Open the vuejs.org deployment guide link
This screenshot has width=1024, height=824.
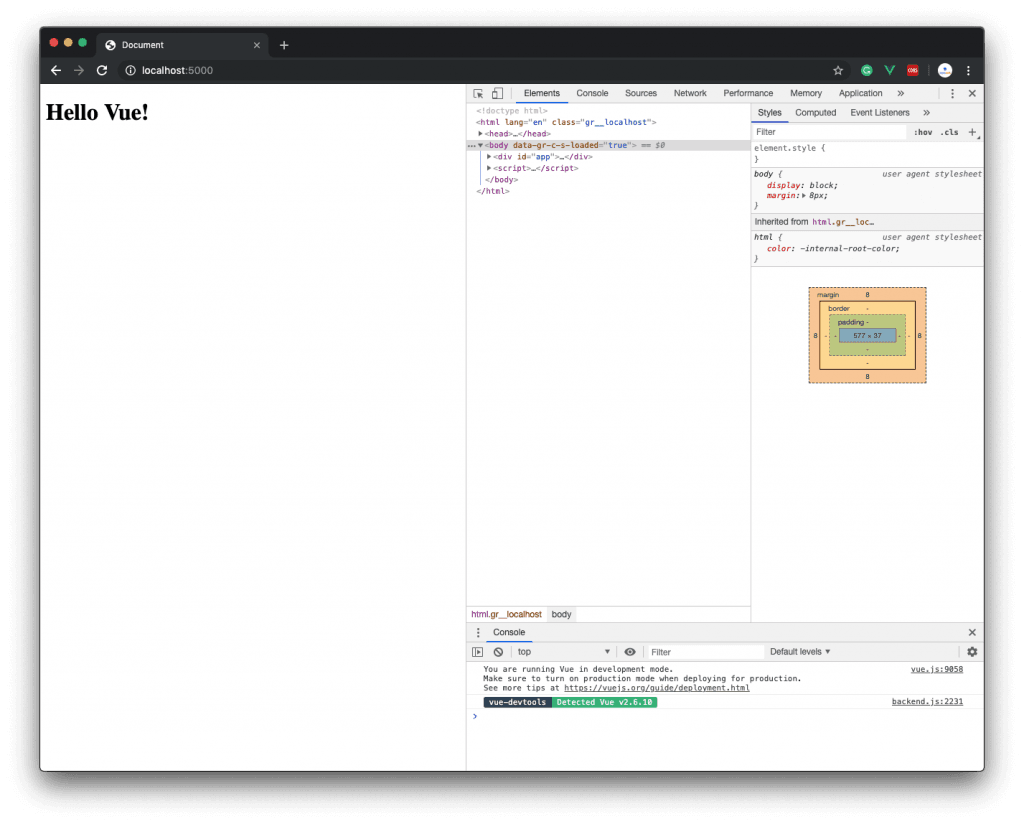pos(656,688)
